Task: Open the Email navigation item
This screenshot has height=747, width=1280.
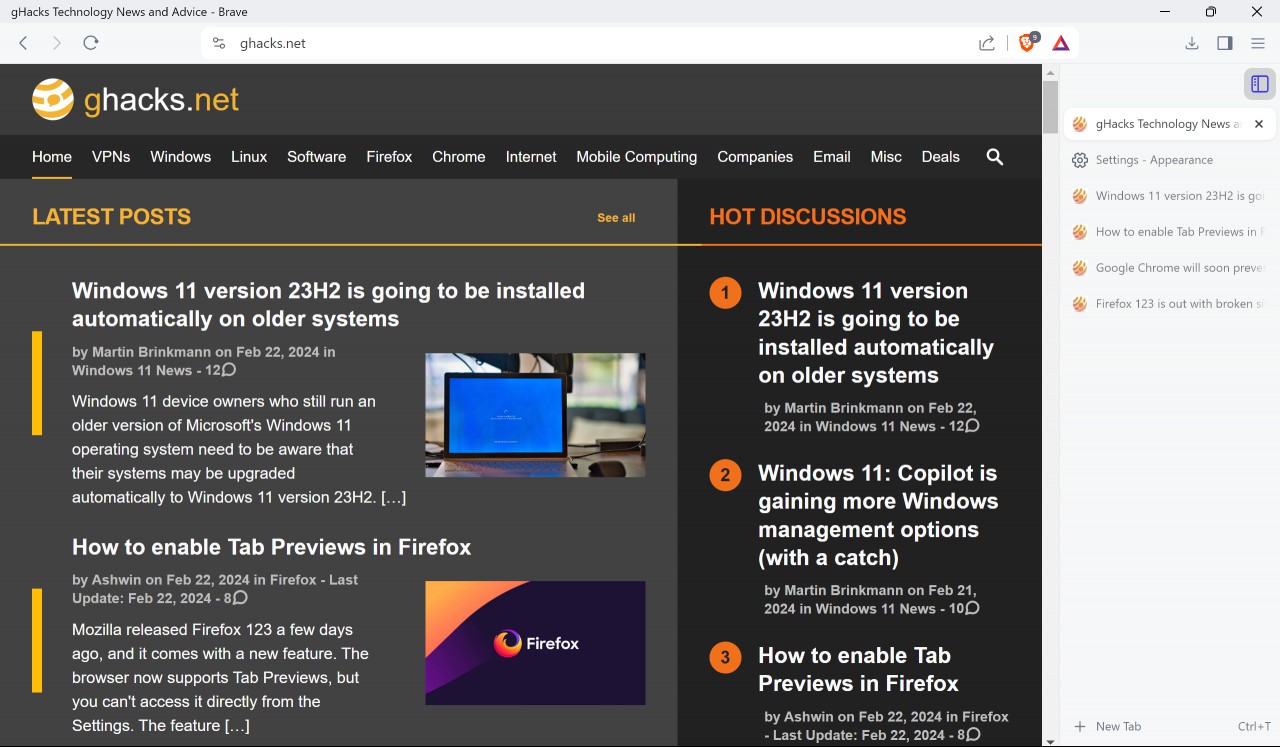Action: [832, 157]
